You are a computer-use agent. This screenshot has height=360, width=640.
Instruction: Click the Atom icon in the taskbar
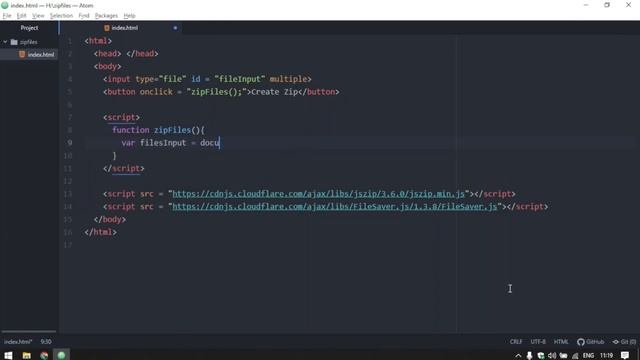coord(61,356)
